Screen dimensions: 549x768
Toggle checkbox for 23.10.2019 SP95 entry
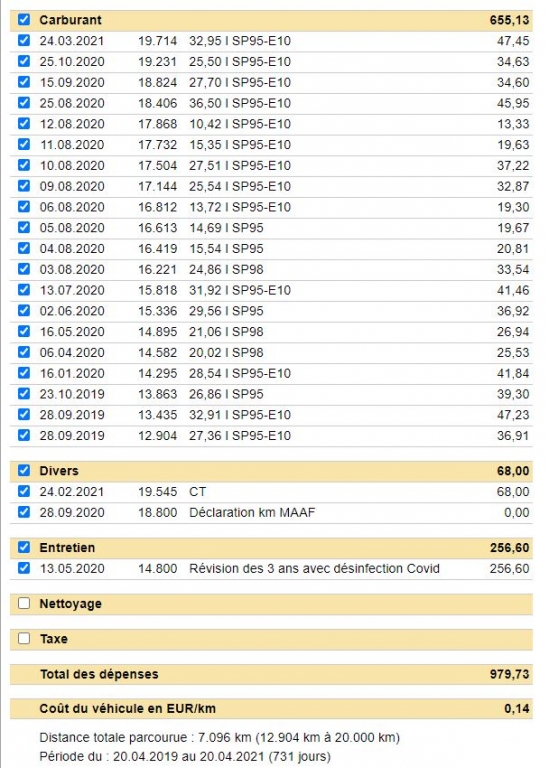coord(24,393)
